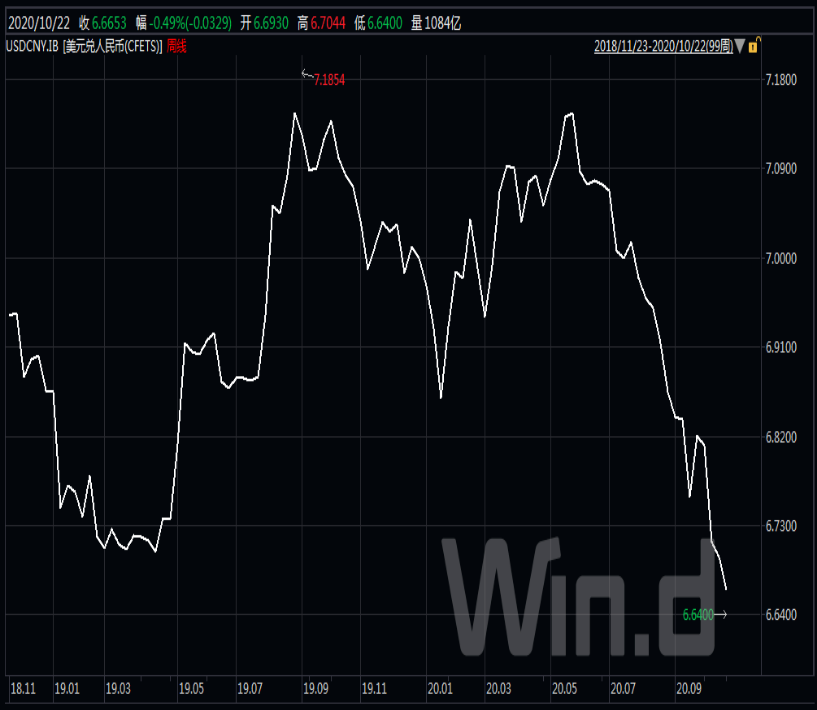This screenshot has height=710, width=817.
Task: Click the 19.09 label on time axis
Action: click(315, 689)
